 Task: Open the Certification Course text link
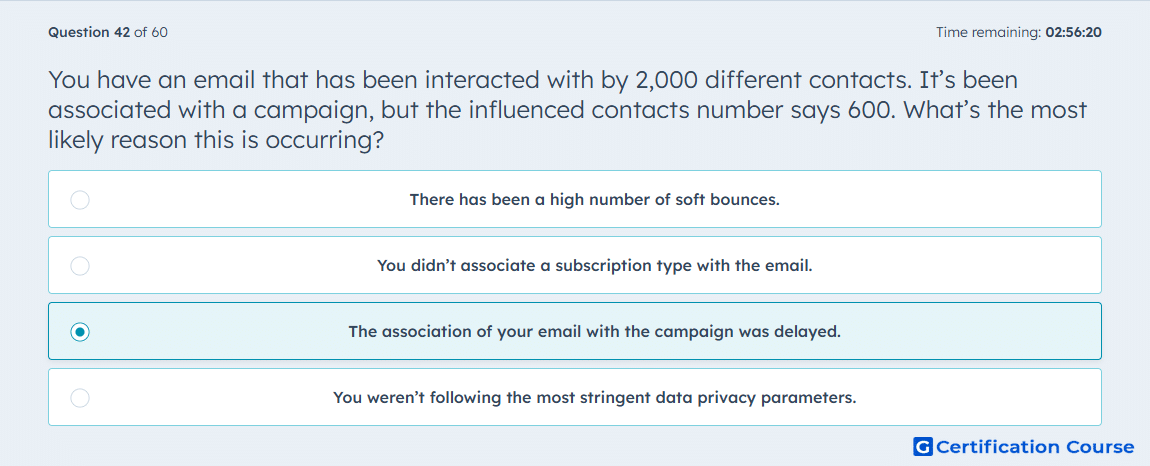[x=1035, y=447]
